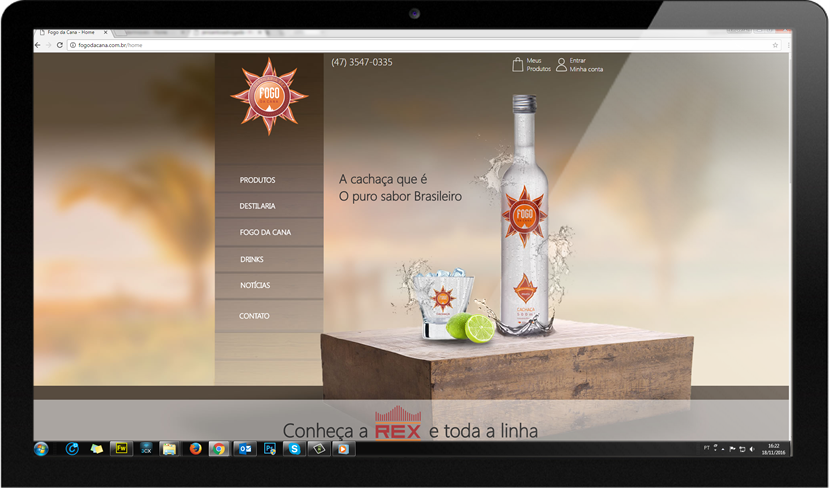Open the yellow sticky-notes taskbar icon
The image size is (830, 488).
pos(96,449)
